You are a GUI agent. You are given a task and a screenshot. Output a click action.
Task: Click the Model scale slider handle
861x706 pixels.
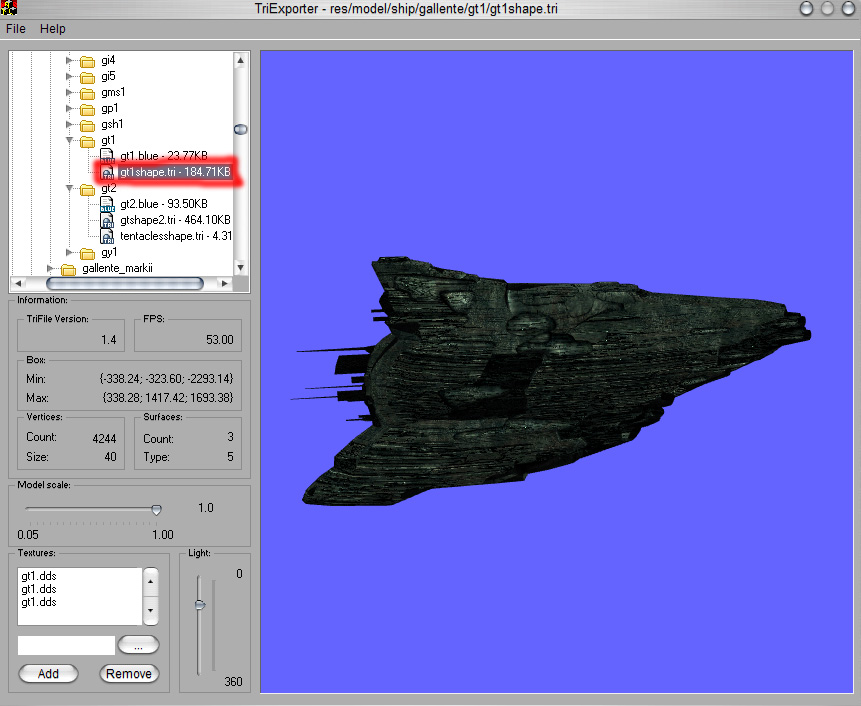156,509
